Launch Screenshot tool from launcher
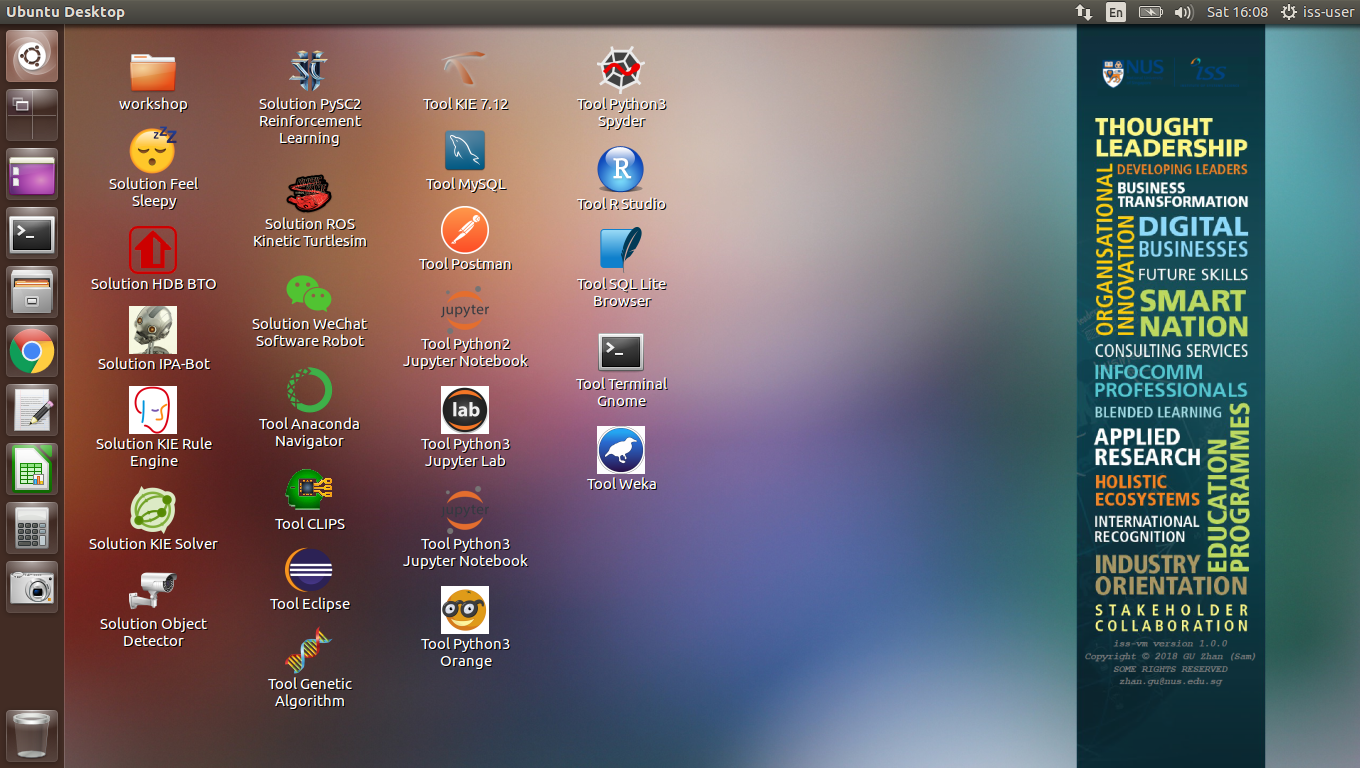The image size is (1360, 768). (x=32, y=588)
